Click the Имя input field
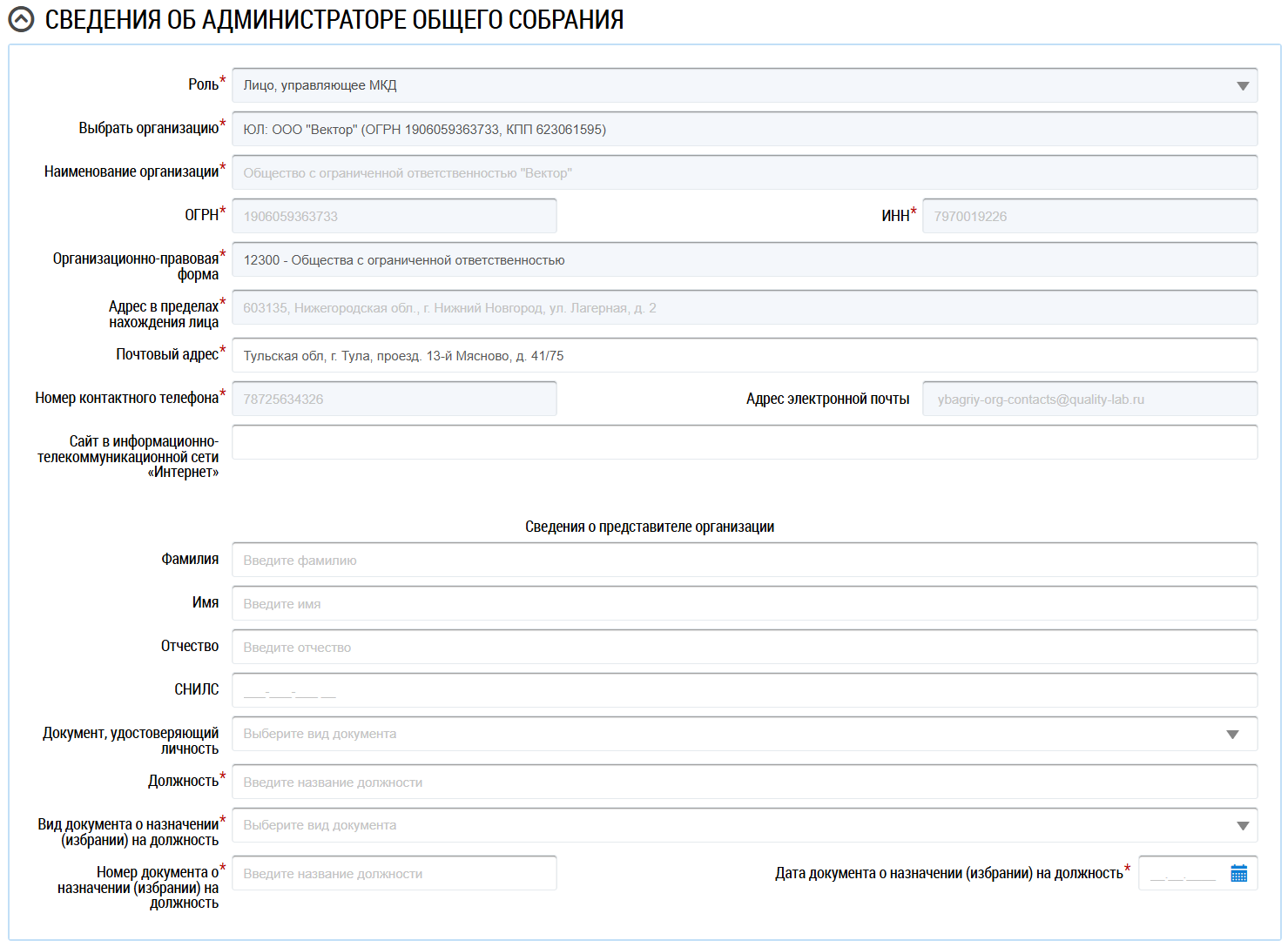 744,603
